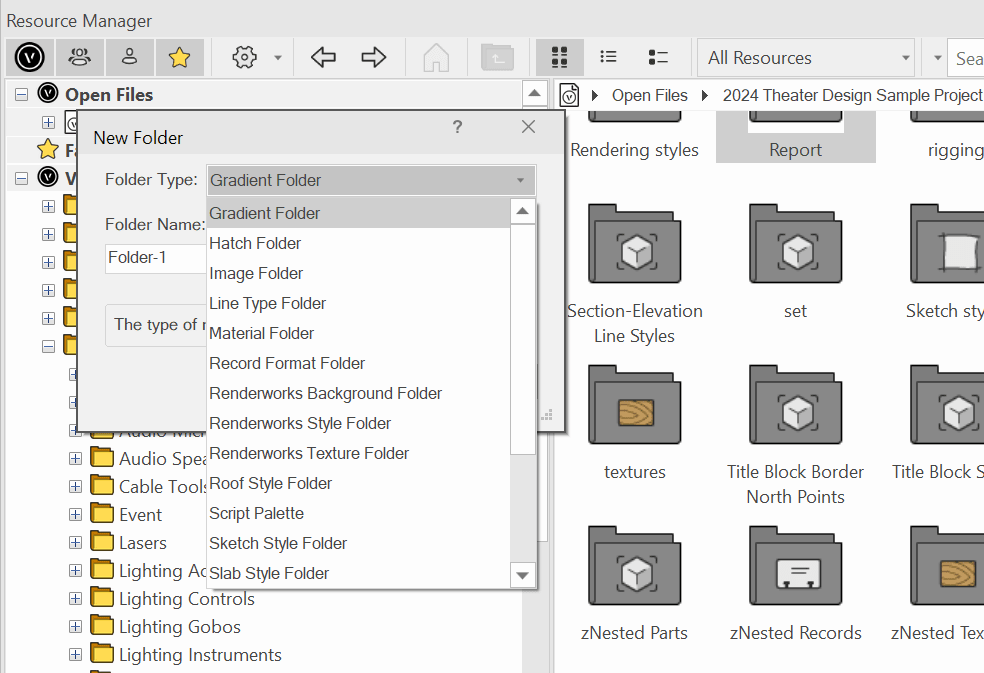The width and height of the screenshot is (984, 673).
Task: Click 2024 Theater Design Sample Project breadcrumb
Action: (x=853, y=95)
